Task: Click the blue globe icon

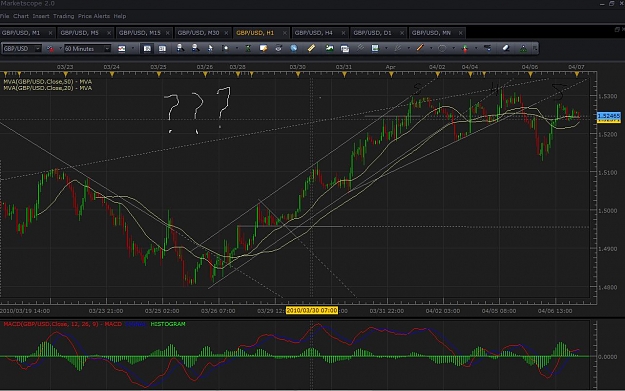Action: click(294, 48)
